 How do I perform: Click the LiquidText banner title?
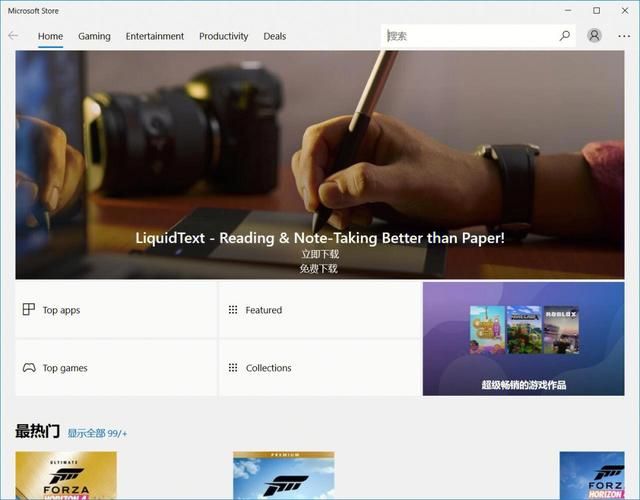tap(320, 238)
